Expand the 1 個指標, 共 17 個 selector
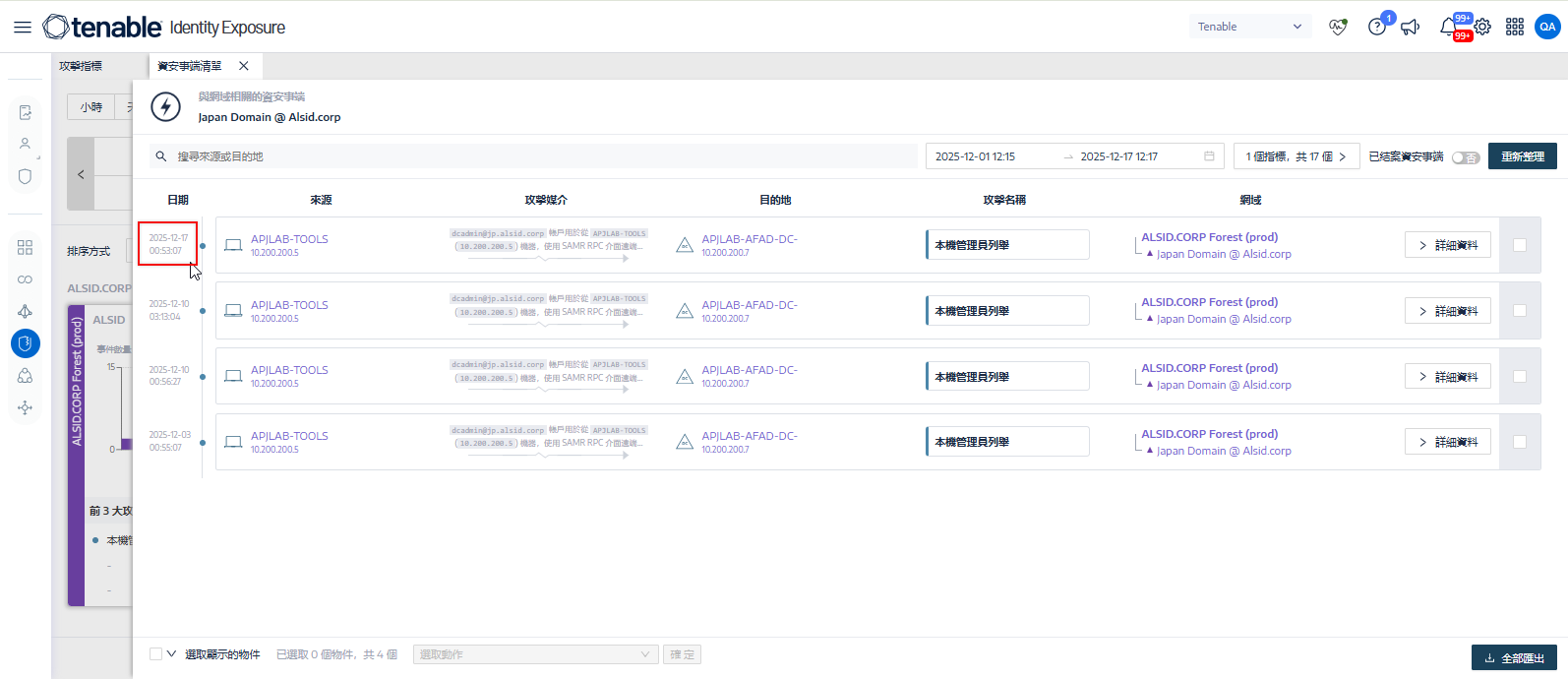 (1296, 156)
